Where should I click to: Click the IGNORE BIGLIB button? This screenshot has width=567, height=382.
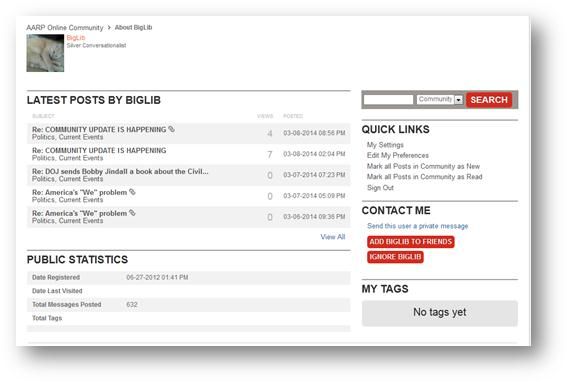[x=395, y=257]
